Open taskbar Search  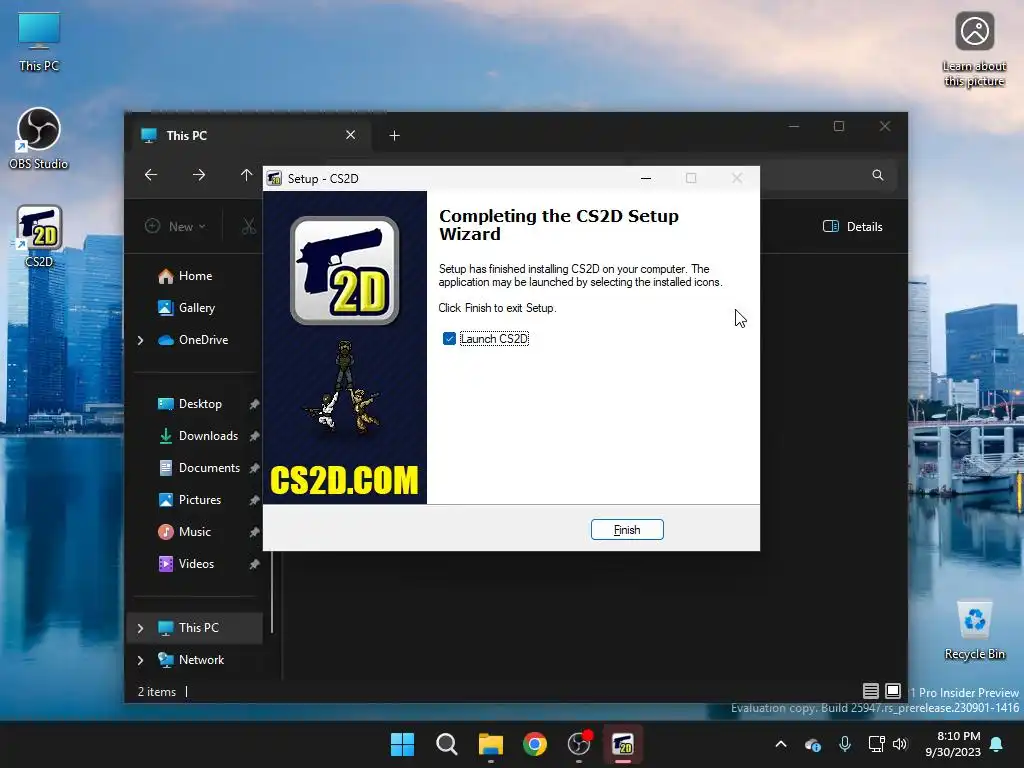pyautogui.click(x=447, y=744)
